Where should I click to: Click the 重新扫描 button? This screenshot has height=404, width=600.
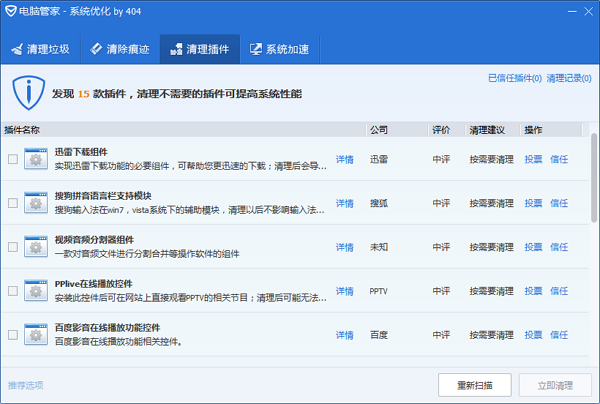475,385
